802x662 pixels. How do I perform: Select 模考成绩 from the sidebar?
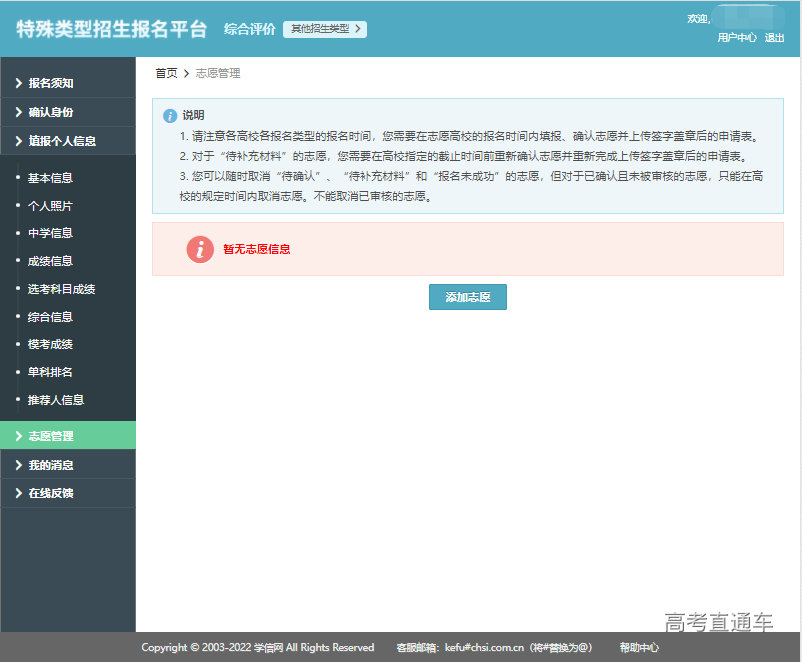pyautogui.click(x=49, y=342)
